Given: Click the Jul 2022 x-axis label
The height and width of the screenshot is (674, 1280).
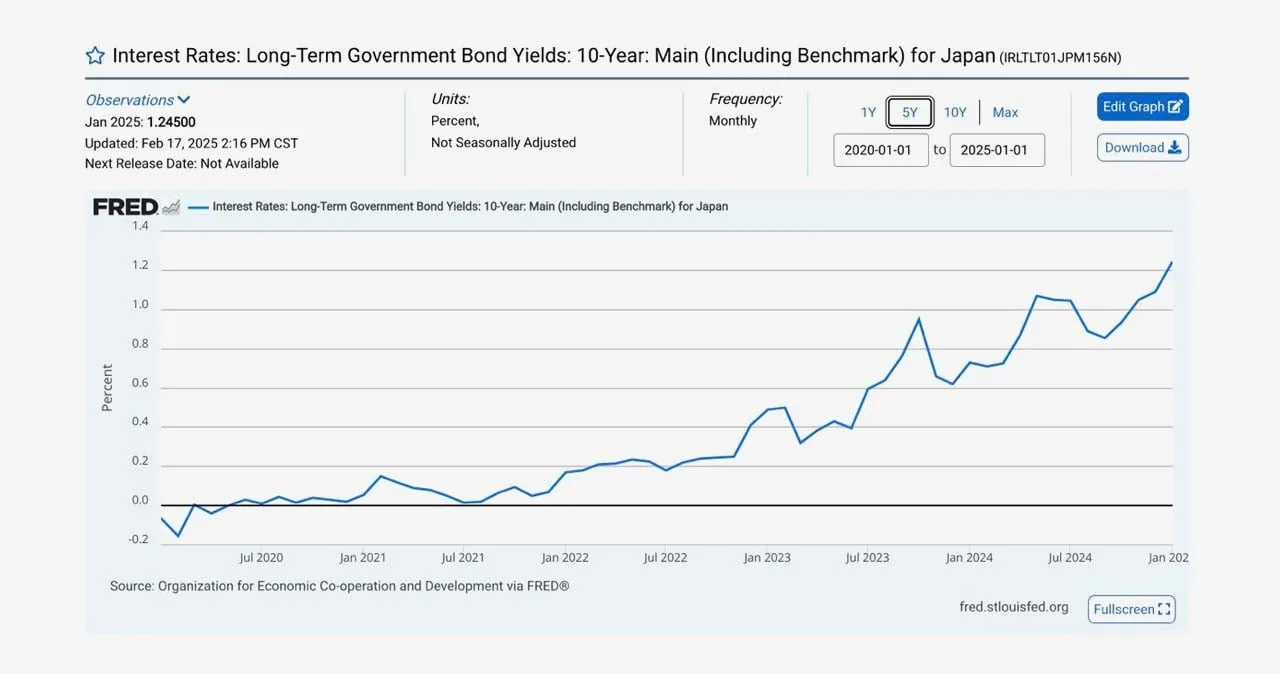Looking at the screenshot, I should pos(665,558).
